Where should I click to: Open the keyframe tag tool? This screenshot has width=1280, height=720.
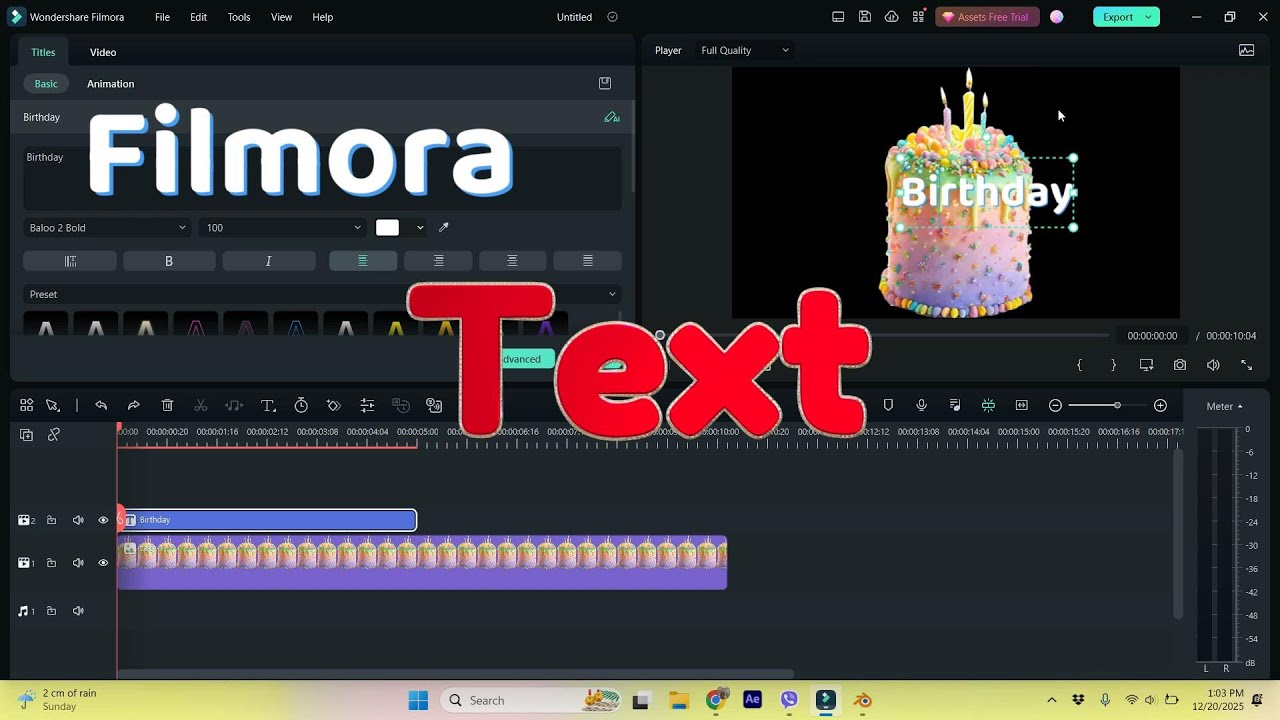[334, 405]
